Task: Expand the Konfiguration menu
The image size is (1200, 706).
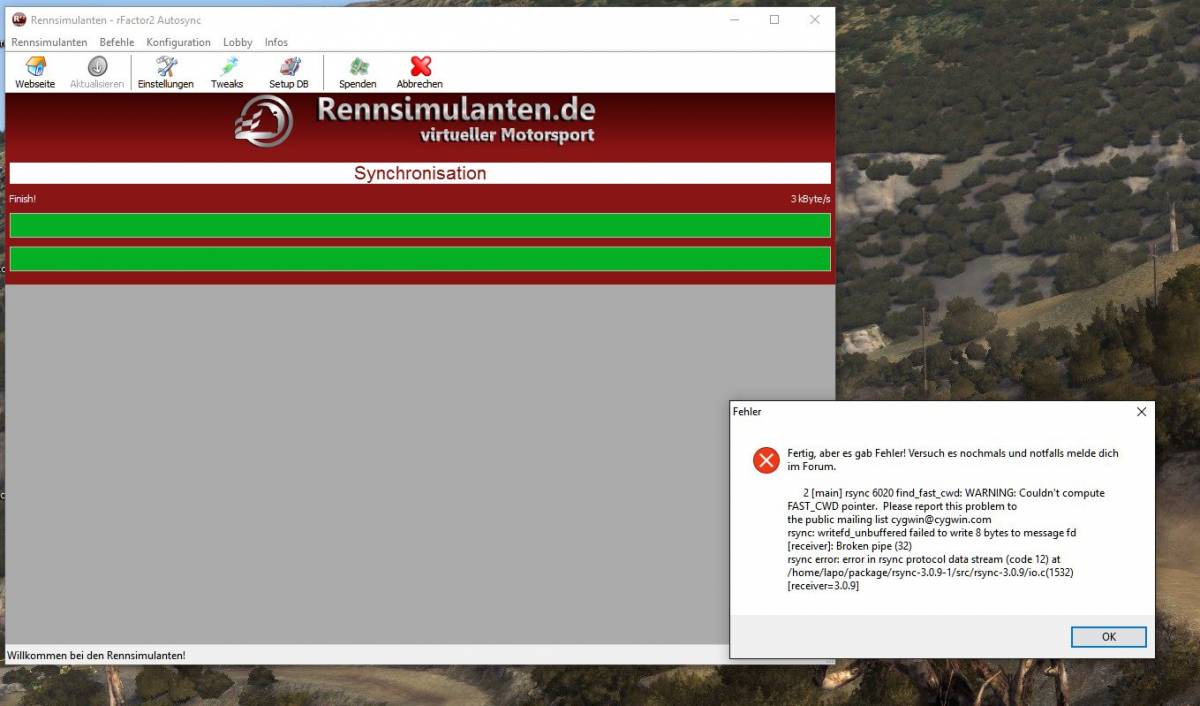Action: [x=178, y=42]
